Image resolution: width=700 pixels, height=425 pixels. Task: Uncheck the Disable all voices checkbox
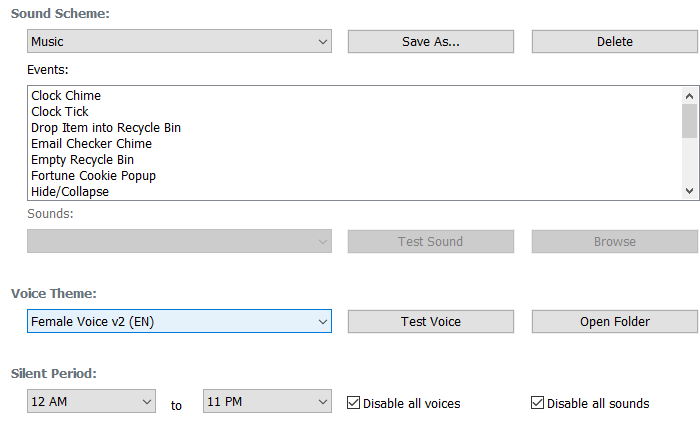click(353, 403)
